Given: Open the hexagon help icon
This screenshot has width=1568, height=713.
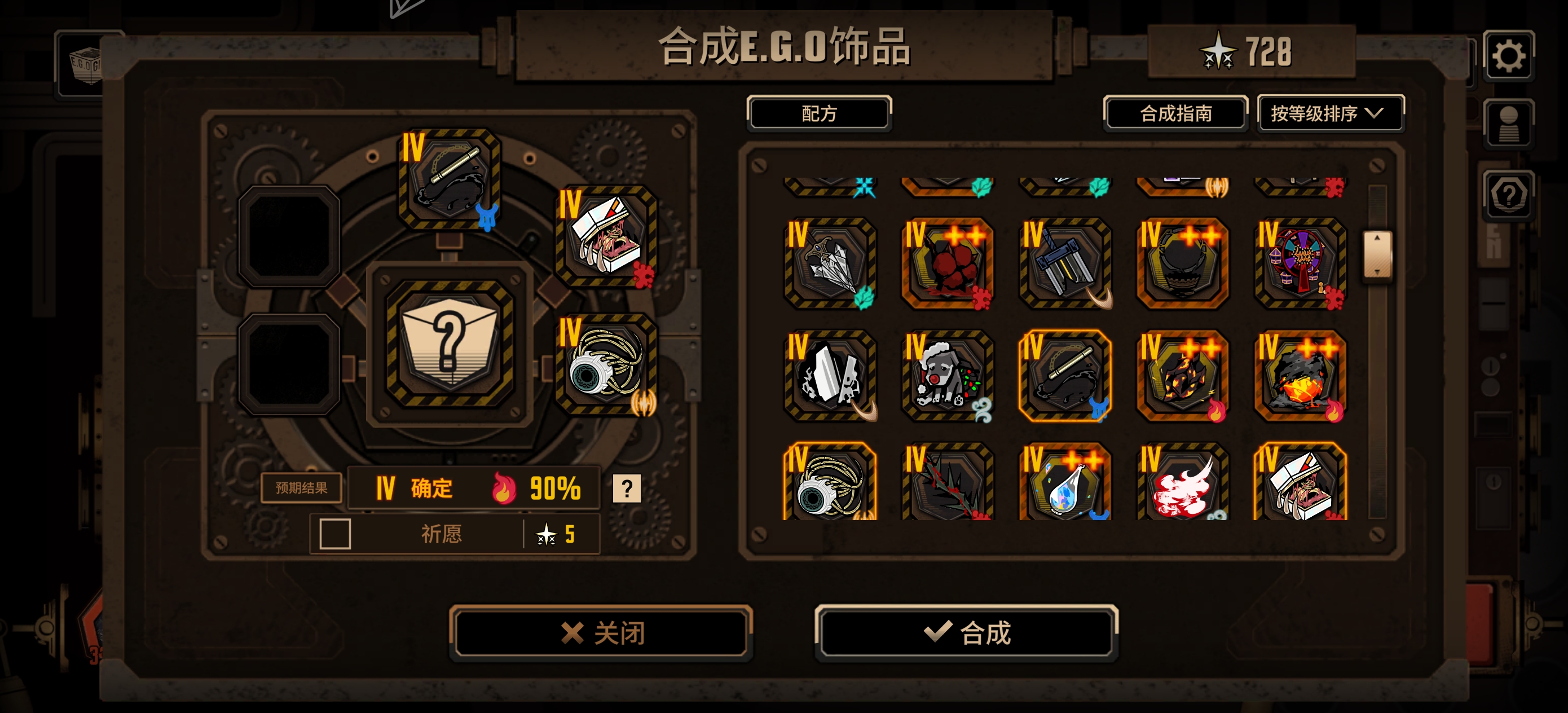Looking at the screenshot, I should (1508, 195).
